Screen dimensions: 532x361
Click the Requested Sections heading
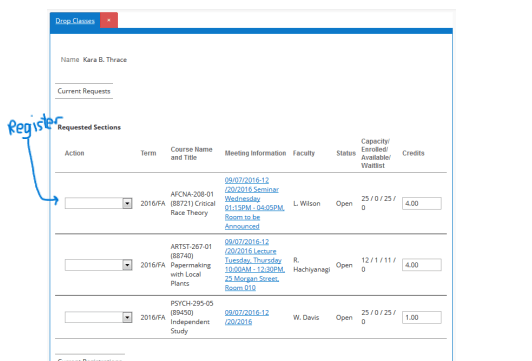(x=89, y=127)
